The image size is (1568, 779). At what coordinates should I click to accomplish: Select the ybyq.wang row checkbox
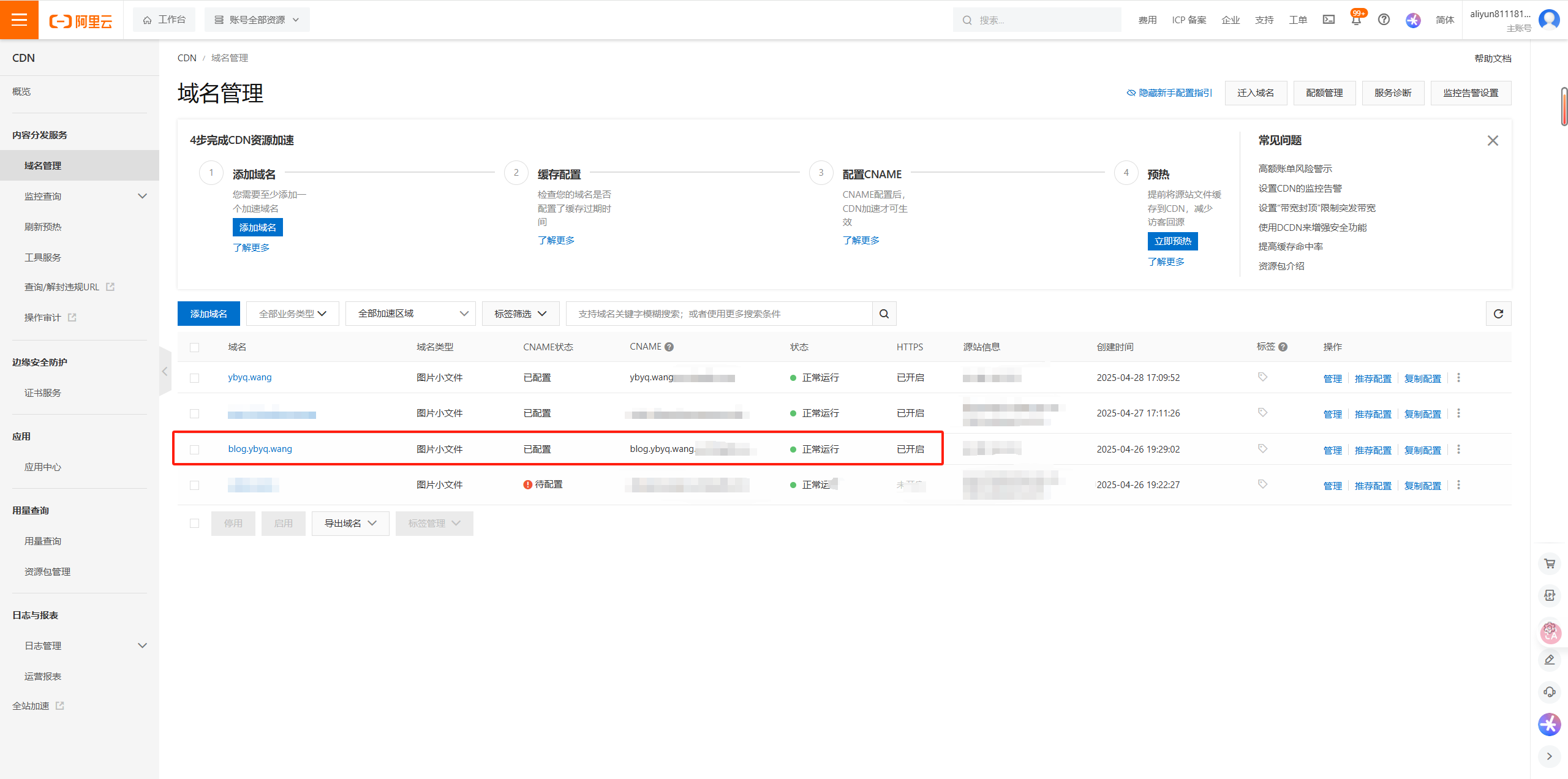point(194,378)
